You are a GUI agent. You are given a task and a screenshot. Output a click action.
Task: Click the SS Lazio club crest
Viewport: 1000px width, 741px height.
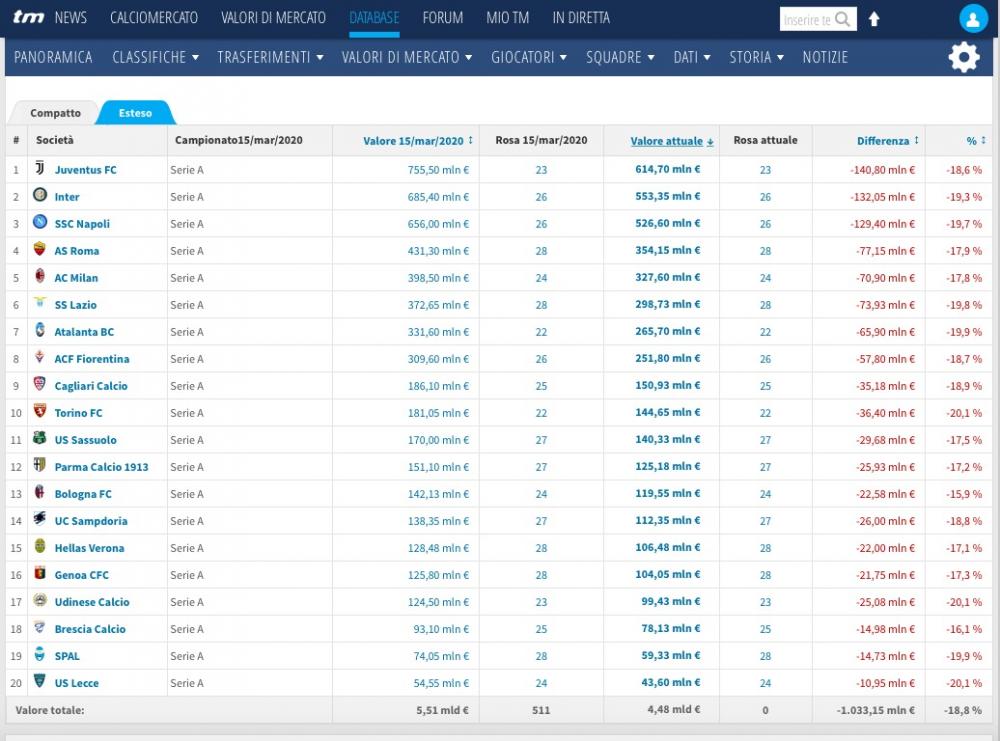click(40, 302)
